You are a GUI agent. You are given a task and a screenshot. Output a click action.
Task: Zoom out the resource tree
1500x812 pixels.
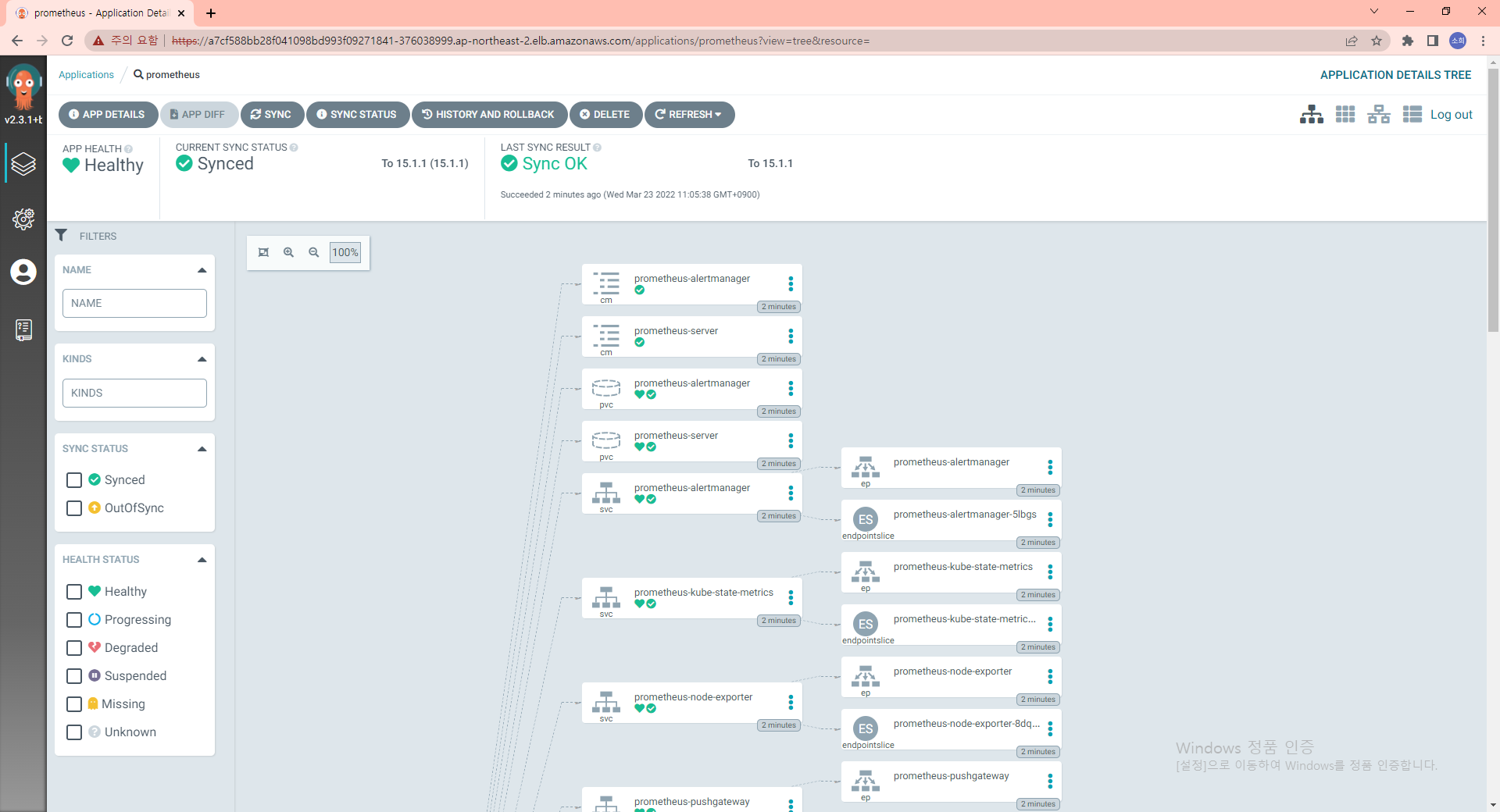(x=313, y=252)
